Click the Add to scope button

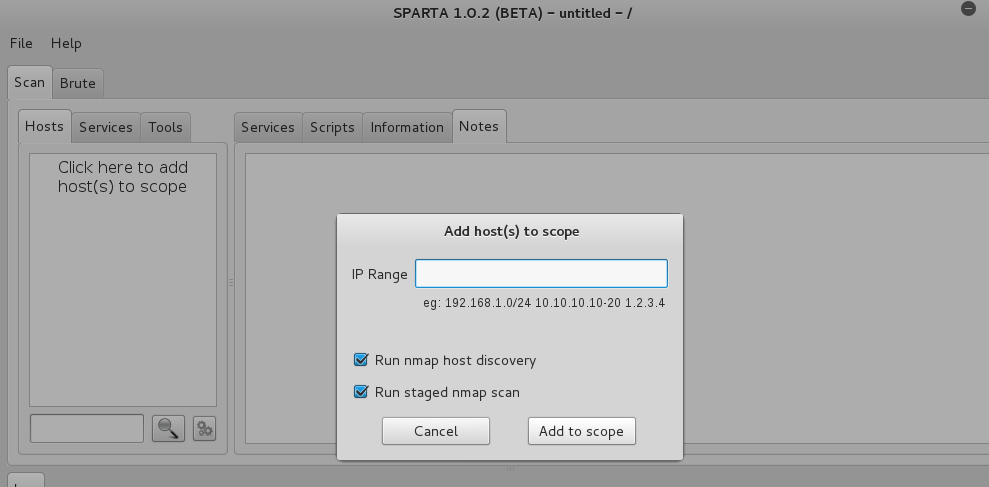(x=582, y=431)
